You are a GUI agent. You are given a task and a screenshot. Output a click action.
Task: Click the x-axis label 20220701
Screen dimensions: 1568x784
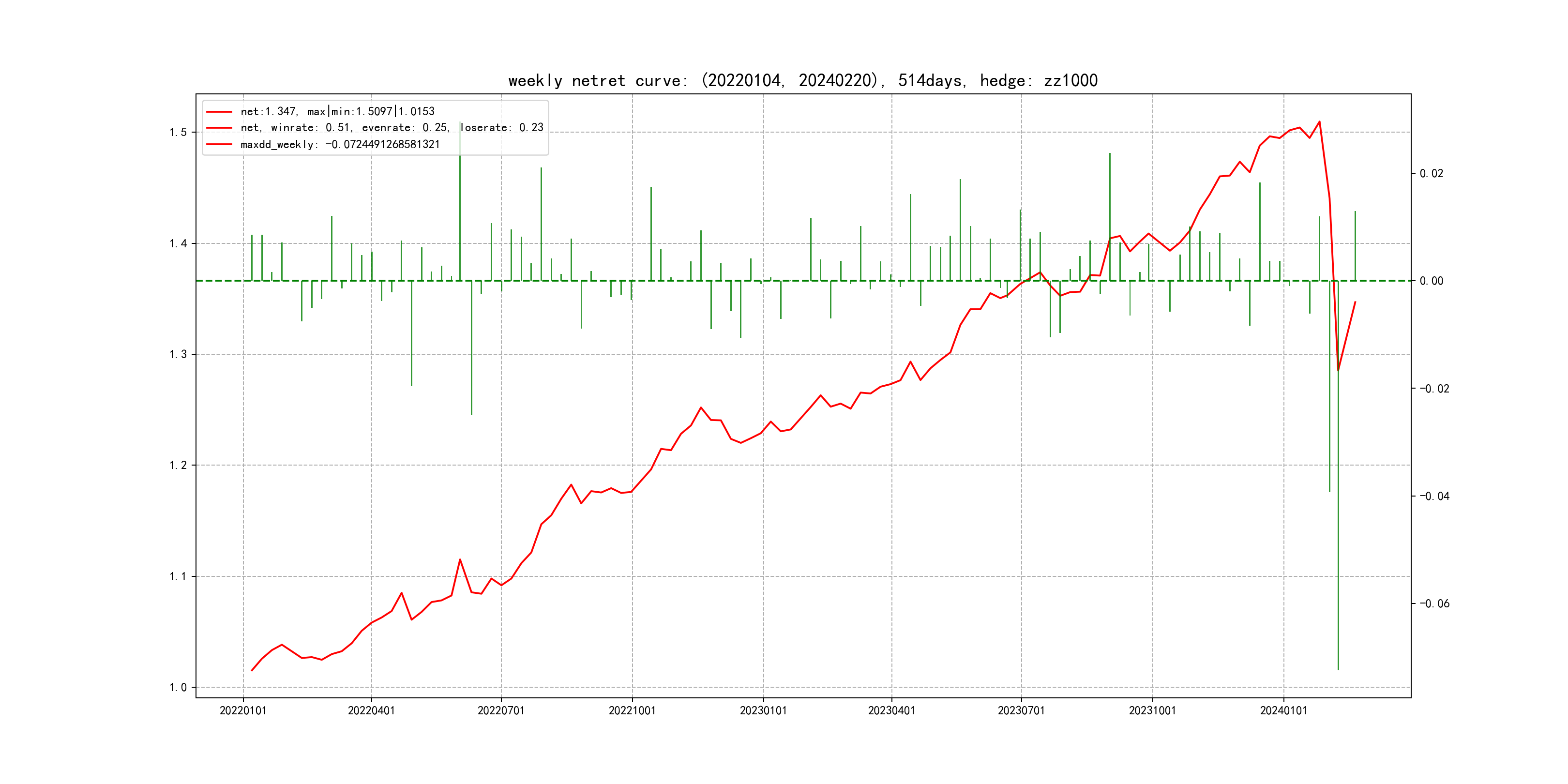coord(501,710)
